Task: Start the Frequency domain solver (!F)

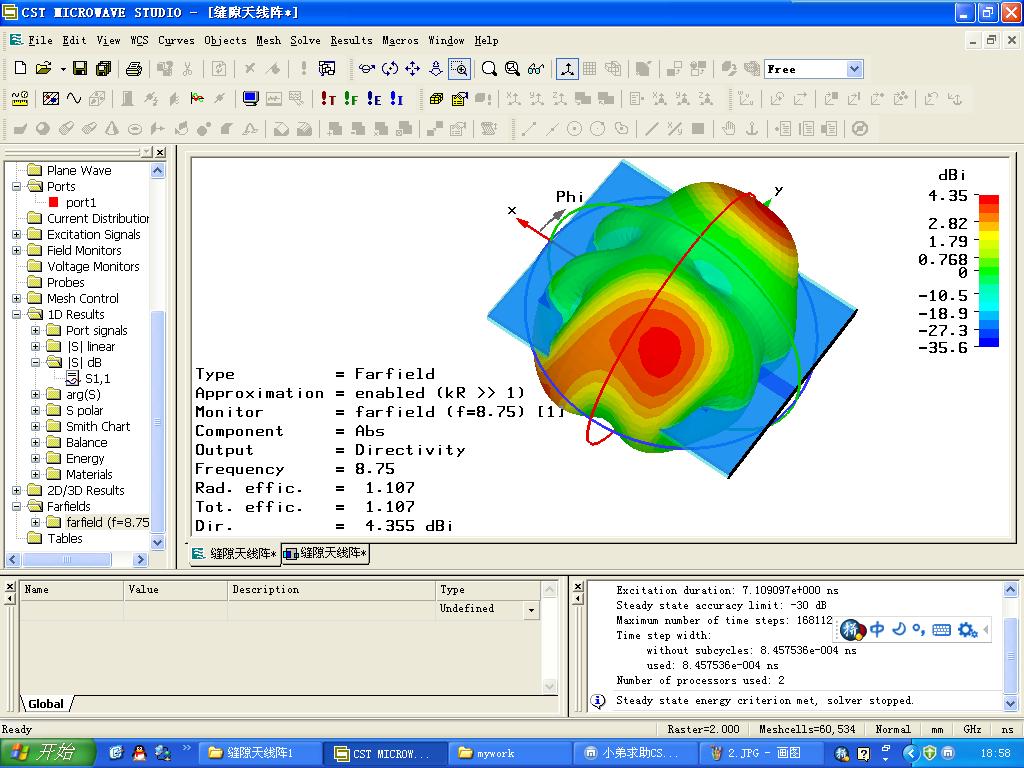Action: [x=351, y=99]
